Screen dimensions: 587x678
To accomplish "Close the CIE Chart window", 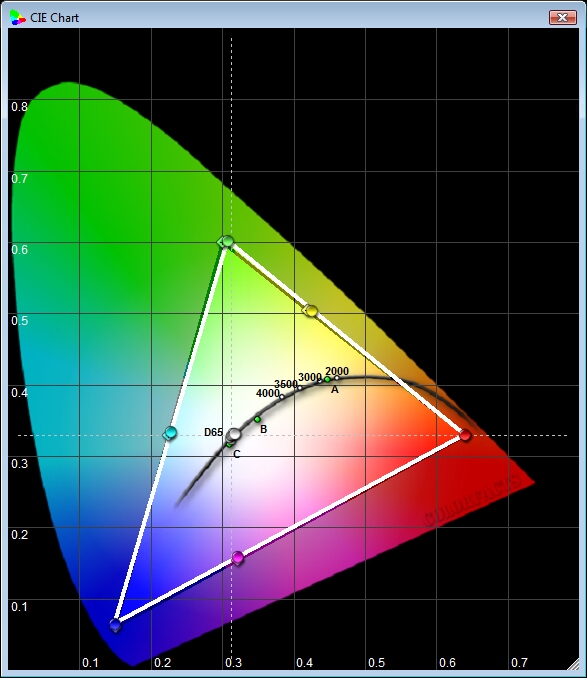I will tap(563, 18).
